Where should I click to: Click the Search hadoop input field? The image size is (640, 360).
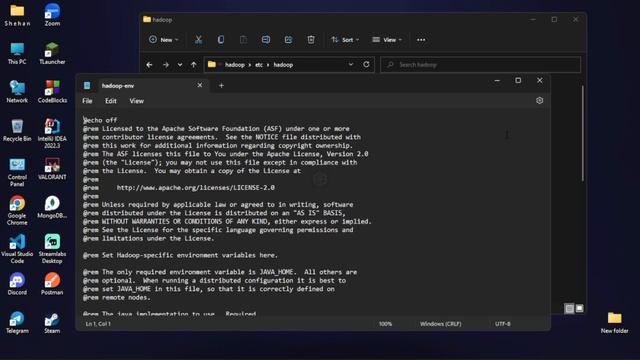point(480,64)
